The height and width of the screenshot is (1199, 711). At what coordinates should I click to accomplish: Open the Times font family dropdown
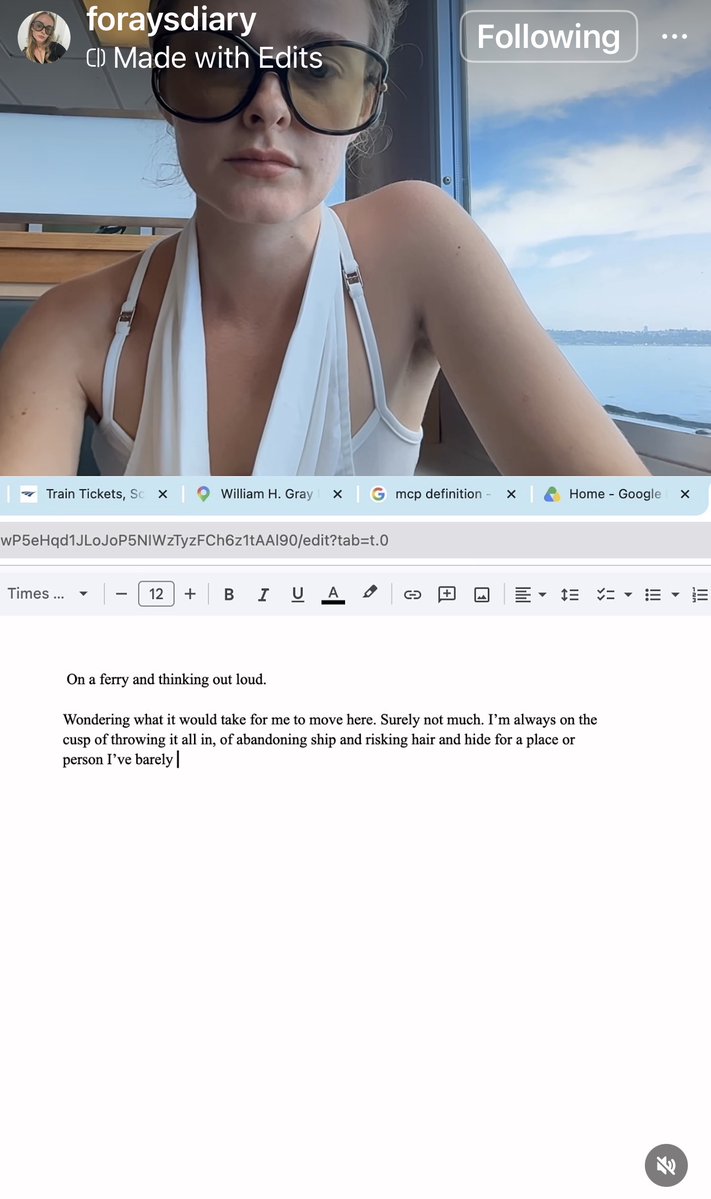[47, 594]
